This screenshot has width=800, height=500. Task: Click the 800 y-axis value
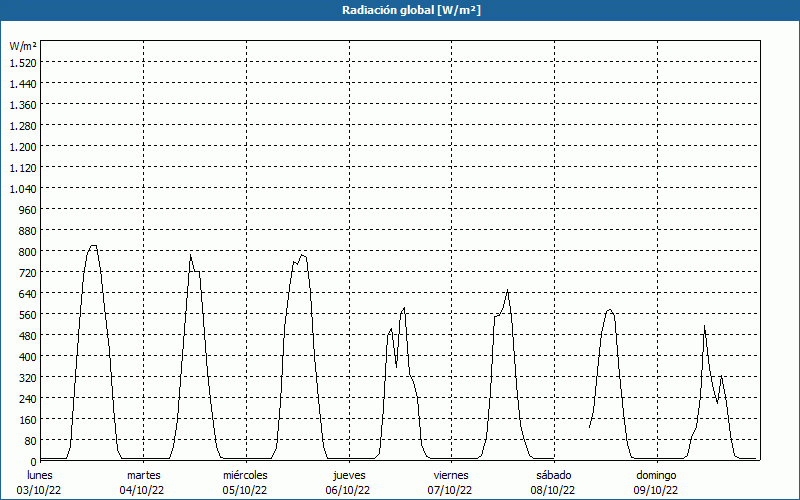(x=27, y=252)
